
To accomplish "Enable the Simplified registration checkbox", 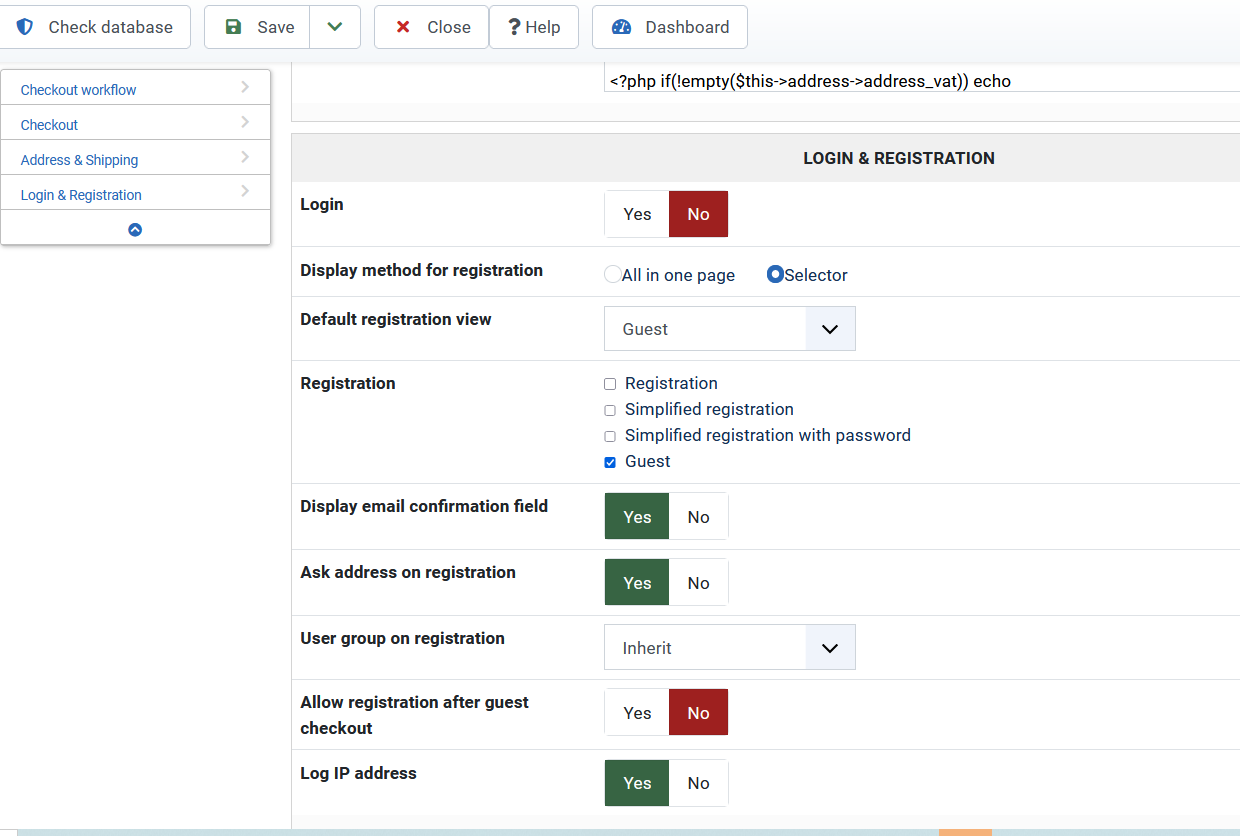I will (610, 410).
